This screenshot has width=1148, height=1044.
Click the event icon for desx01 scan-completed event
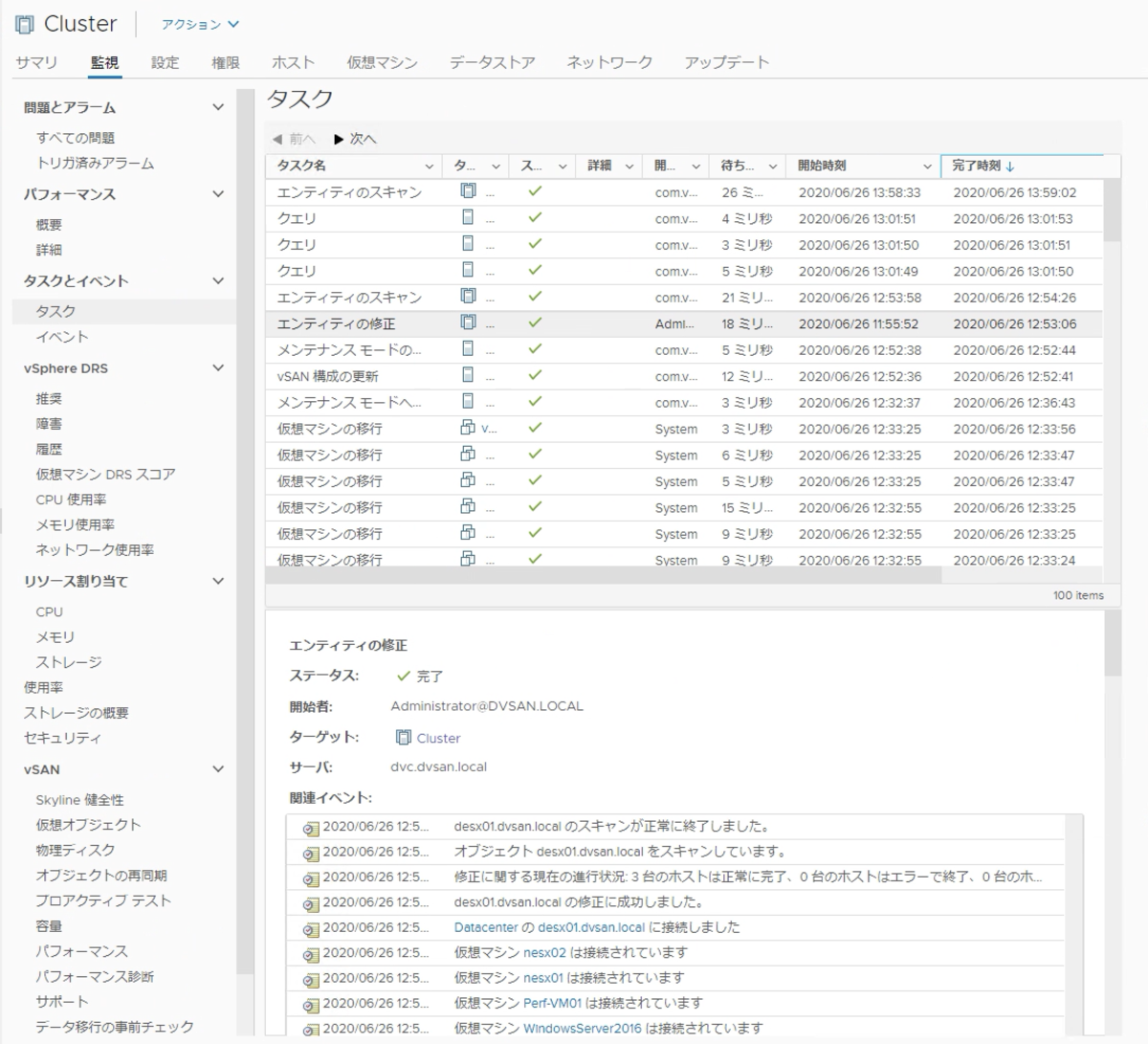click(311, 828)
